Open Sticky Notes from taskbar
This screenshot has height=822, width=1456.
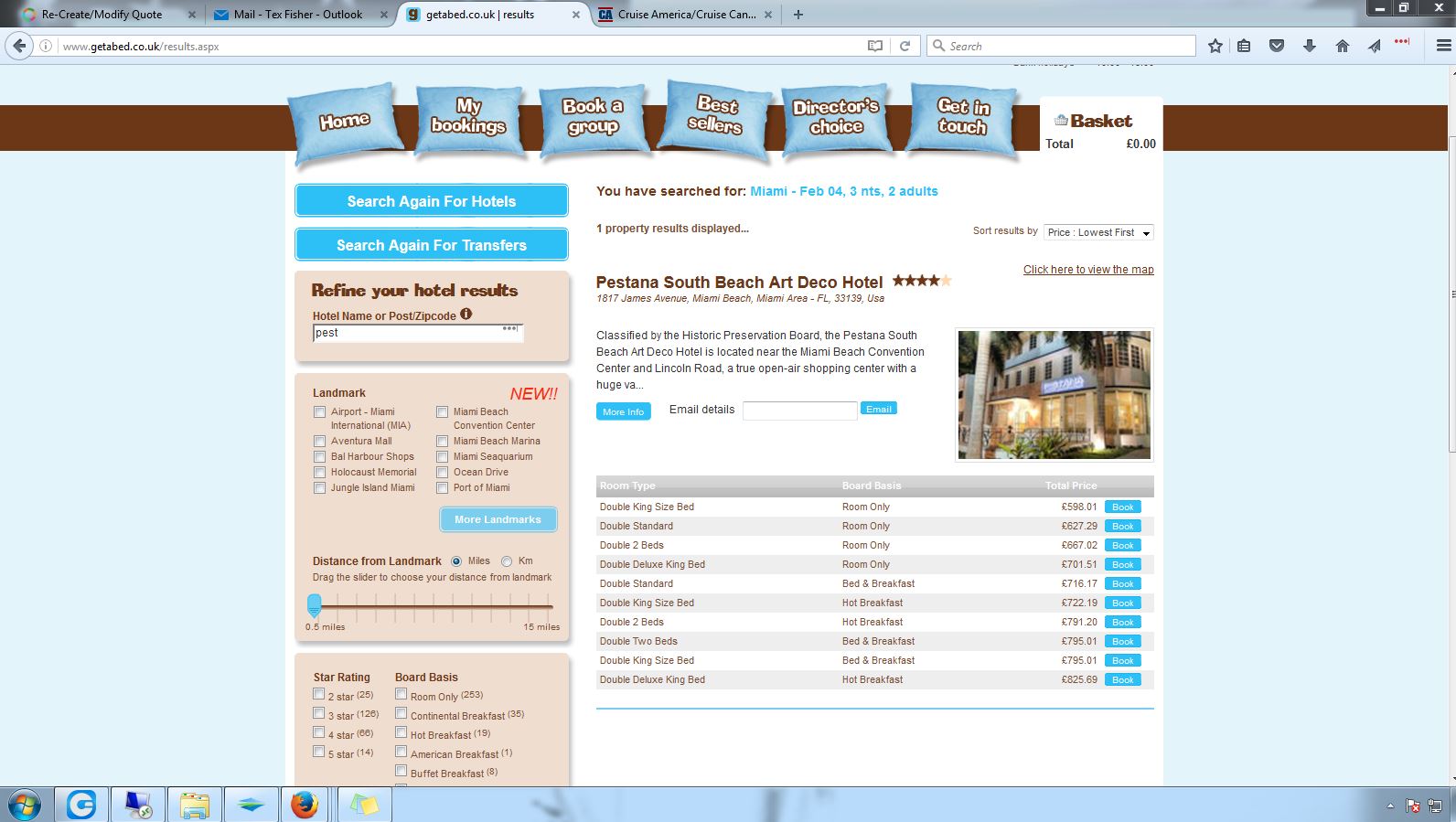(364, 805)
